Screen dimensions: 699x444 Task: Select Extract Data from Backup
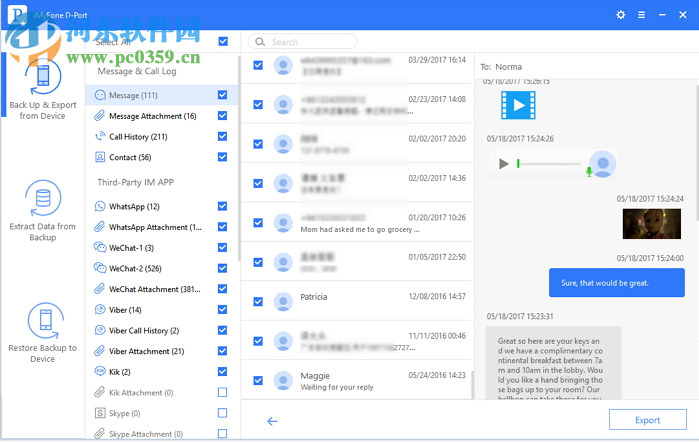(43, 211)
